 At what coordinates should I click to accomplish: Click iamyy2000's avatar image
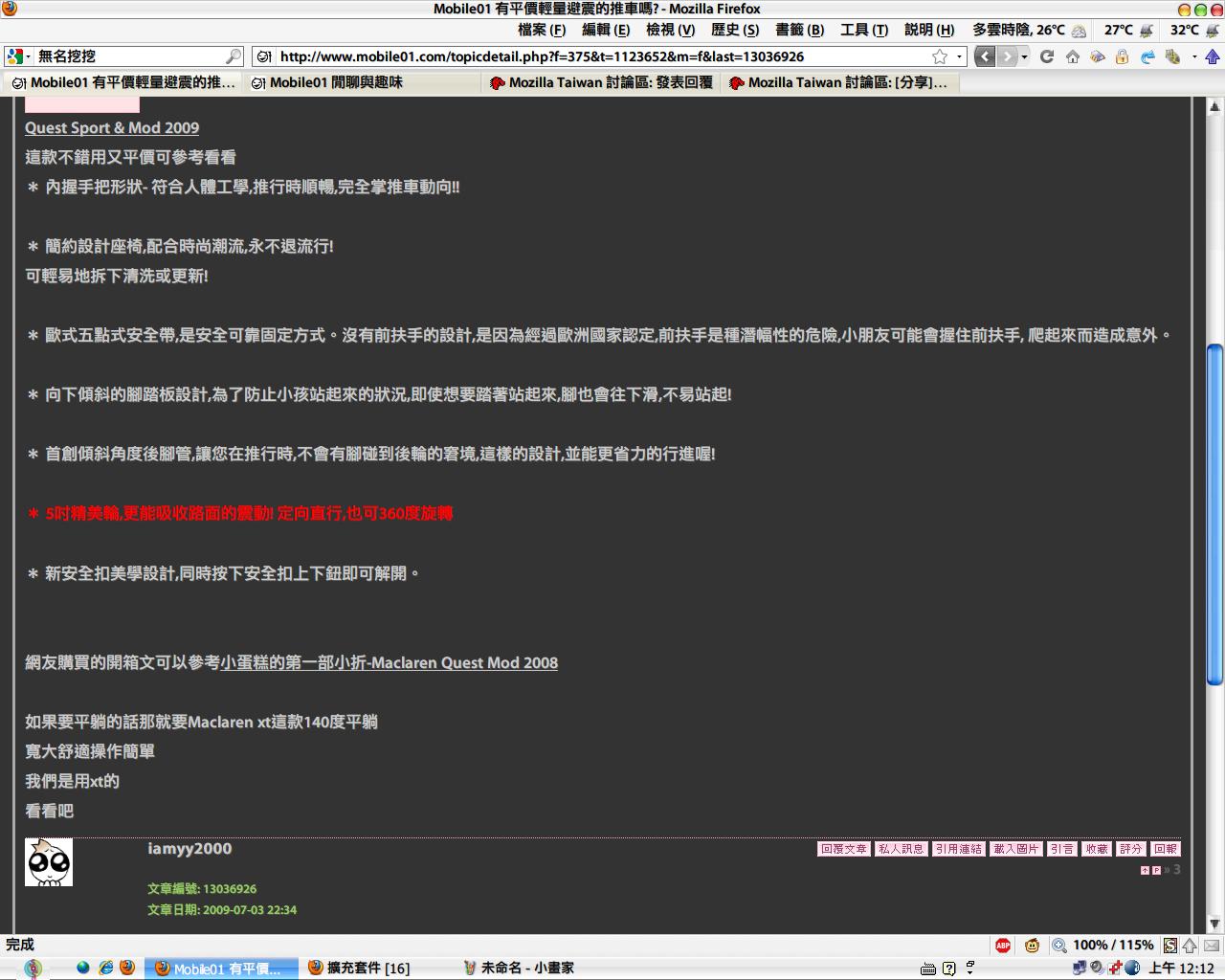[x=49, y=862]
